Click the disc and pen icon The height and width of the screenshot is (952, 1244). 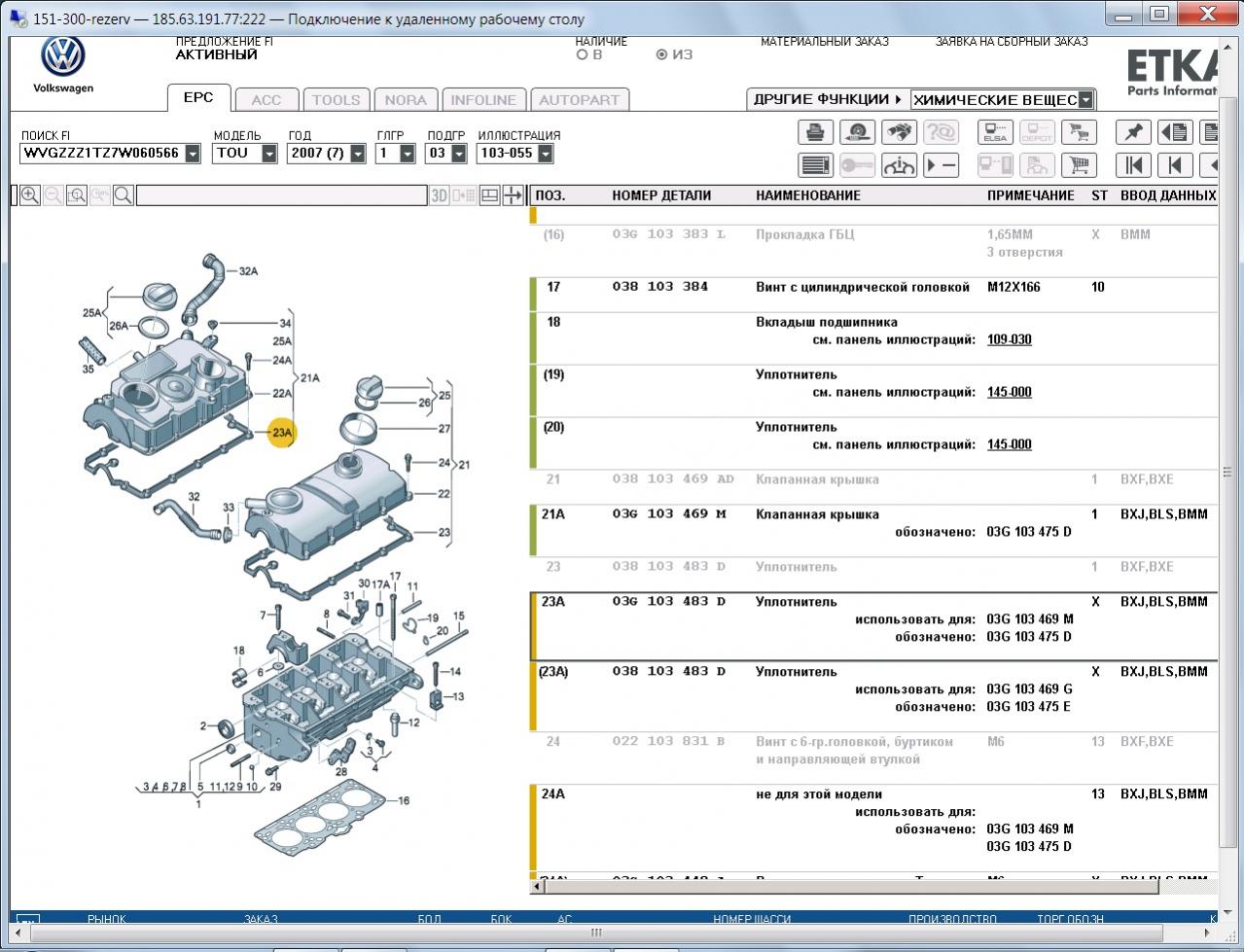857,132
